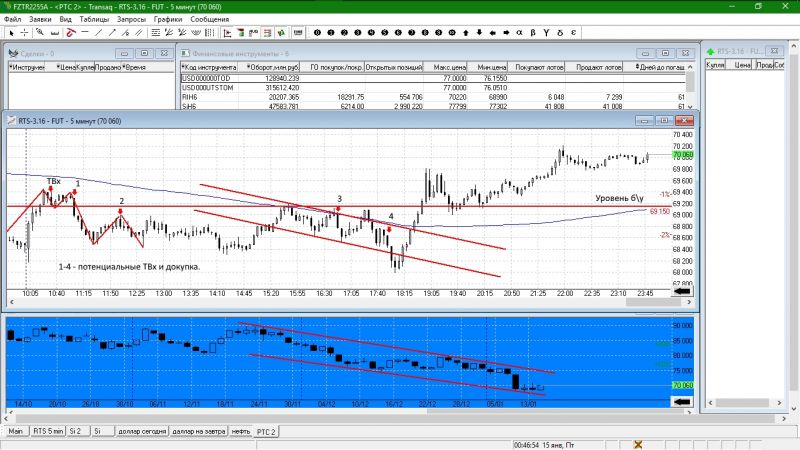
Task: Click black arrow button on upper chart
Action: tap(682, 291)
